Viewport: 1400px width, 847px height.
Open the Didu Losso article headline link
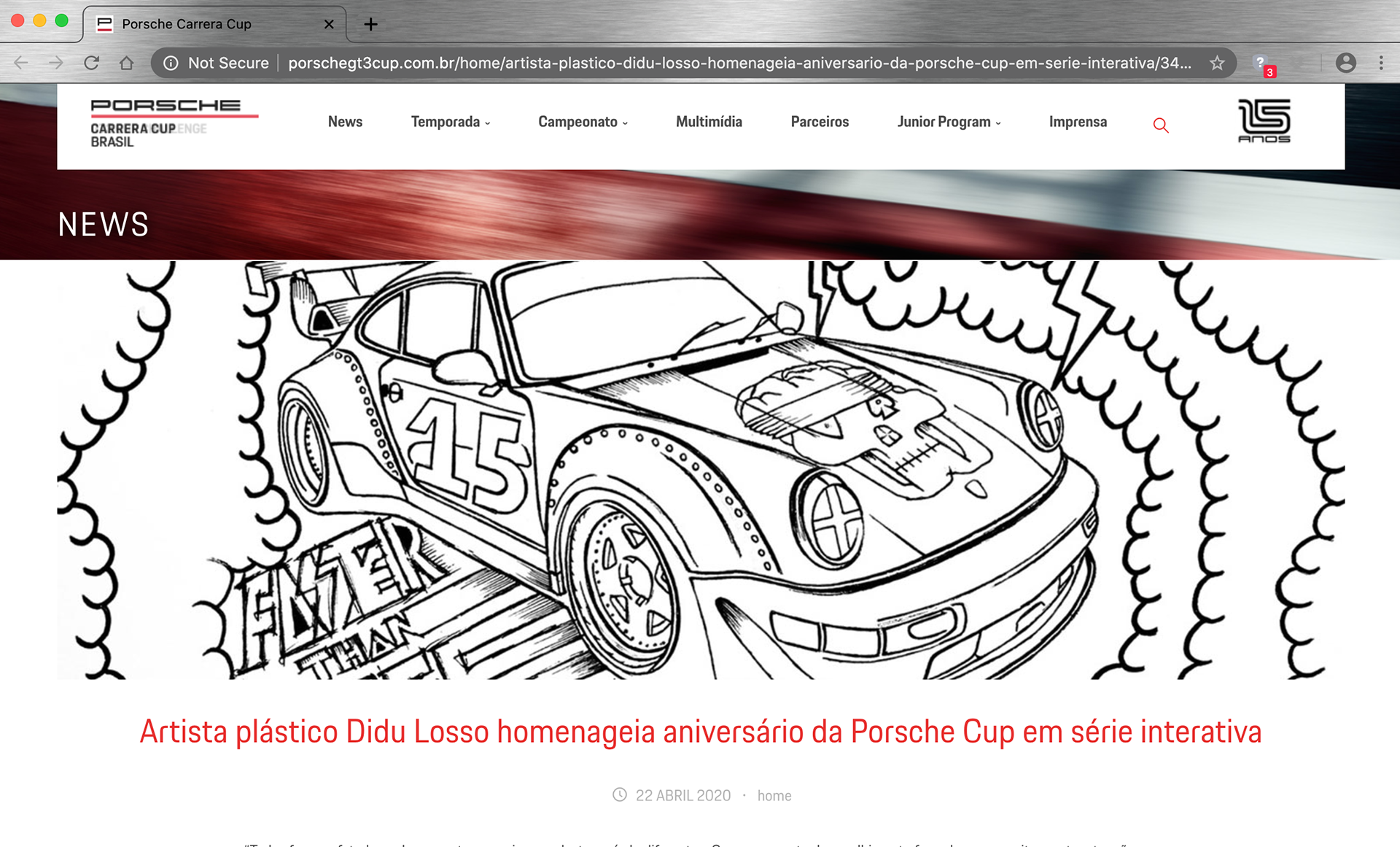(x=700, y=731)
